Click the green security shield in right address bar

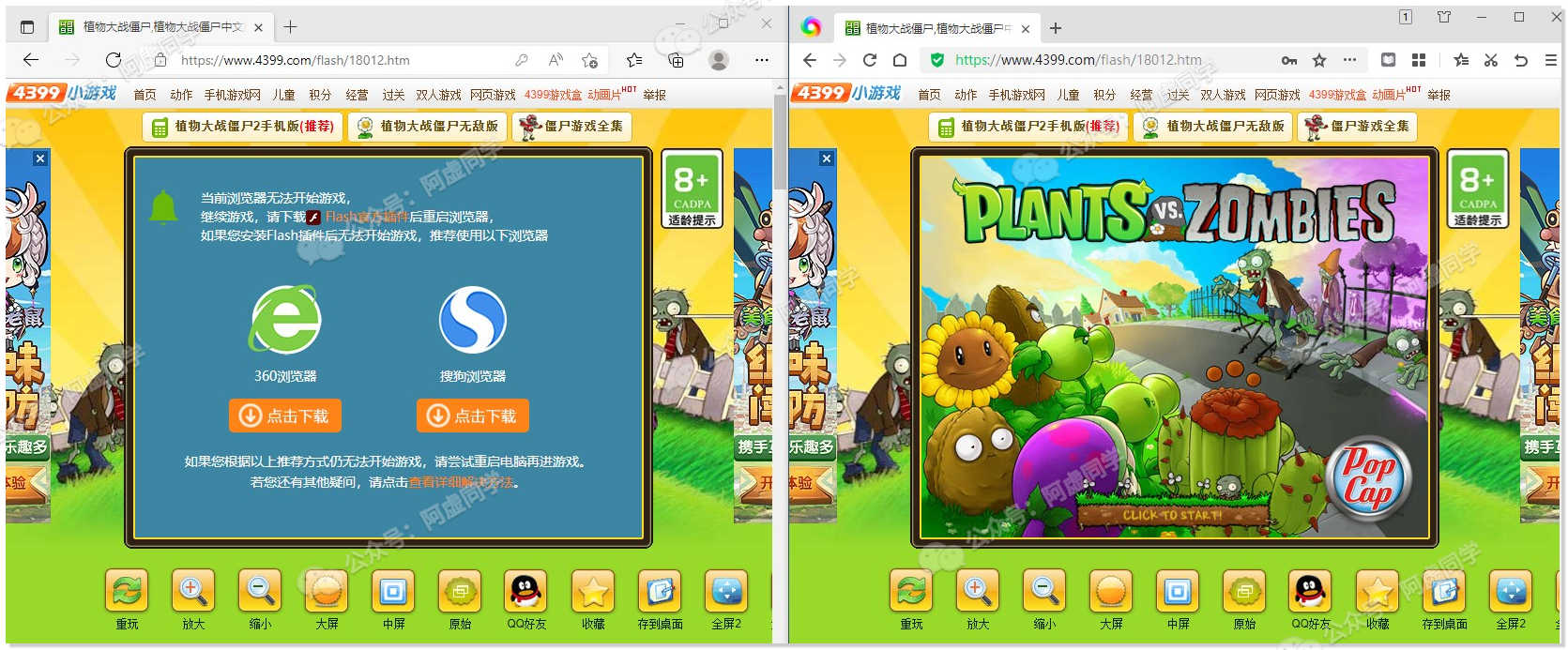(x=936, y=60)
